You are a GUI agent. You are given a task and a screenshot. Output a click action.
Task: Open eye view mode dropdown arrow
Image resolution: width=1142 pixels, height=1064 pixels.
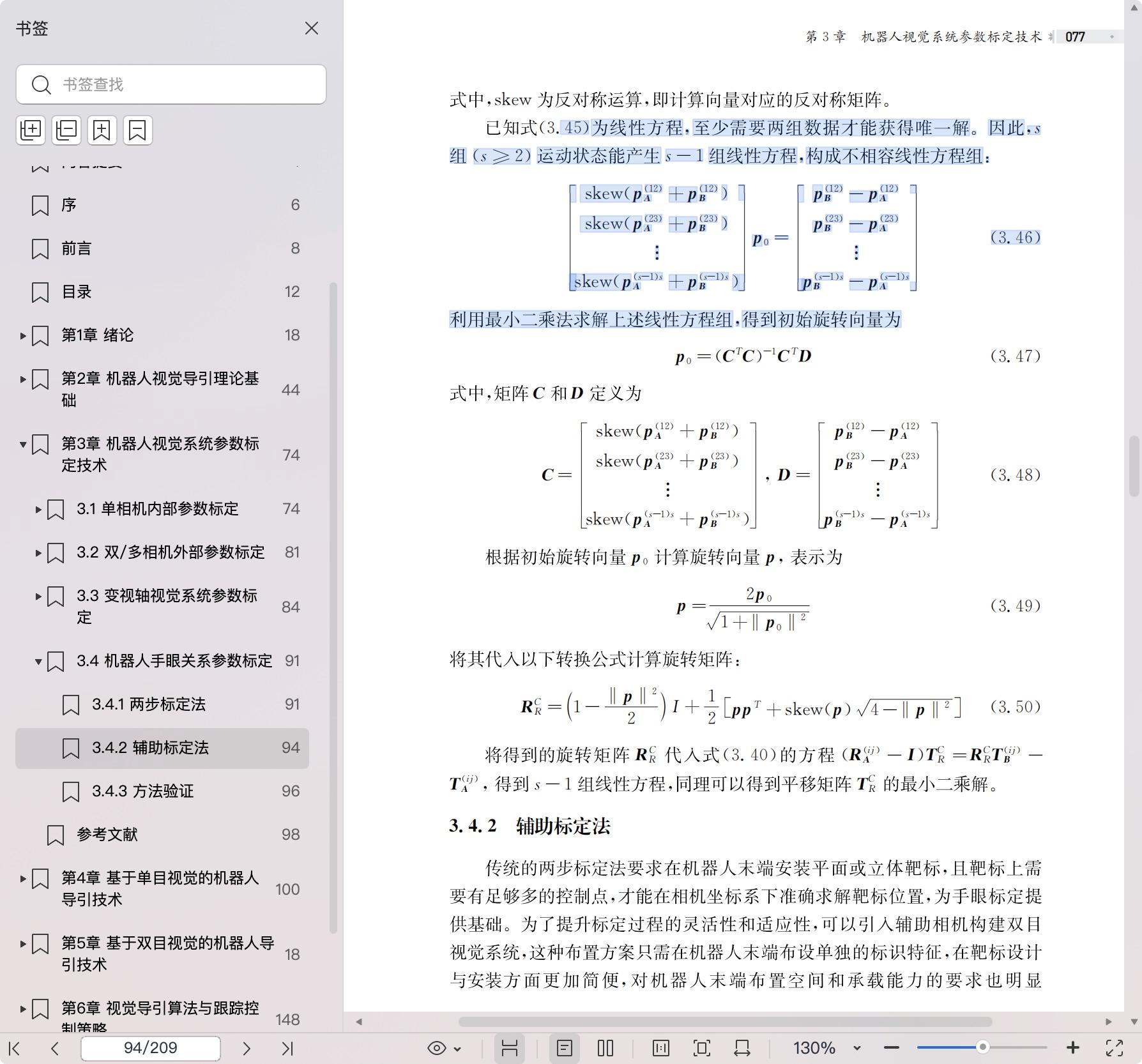pos(457,1049)
